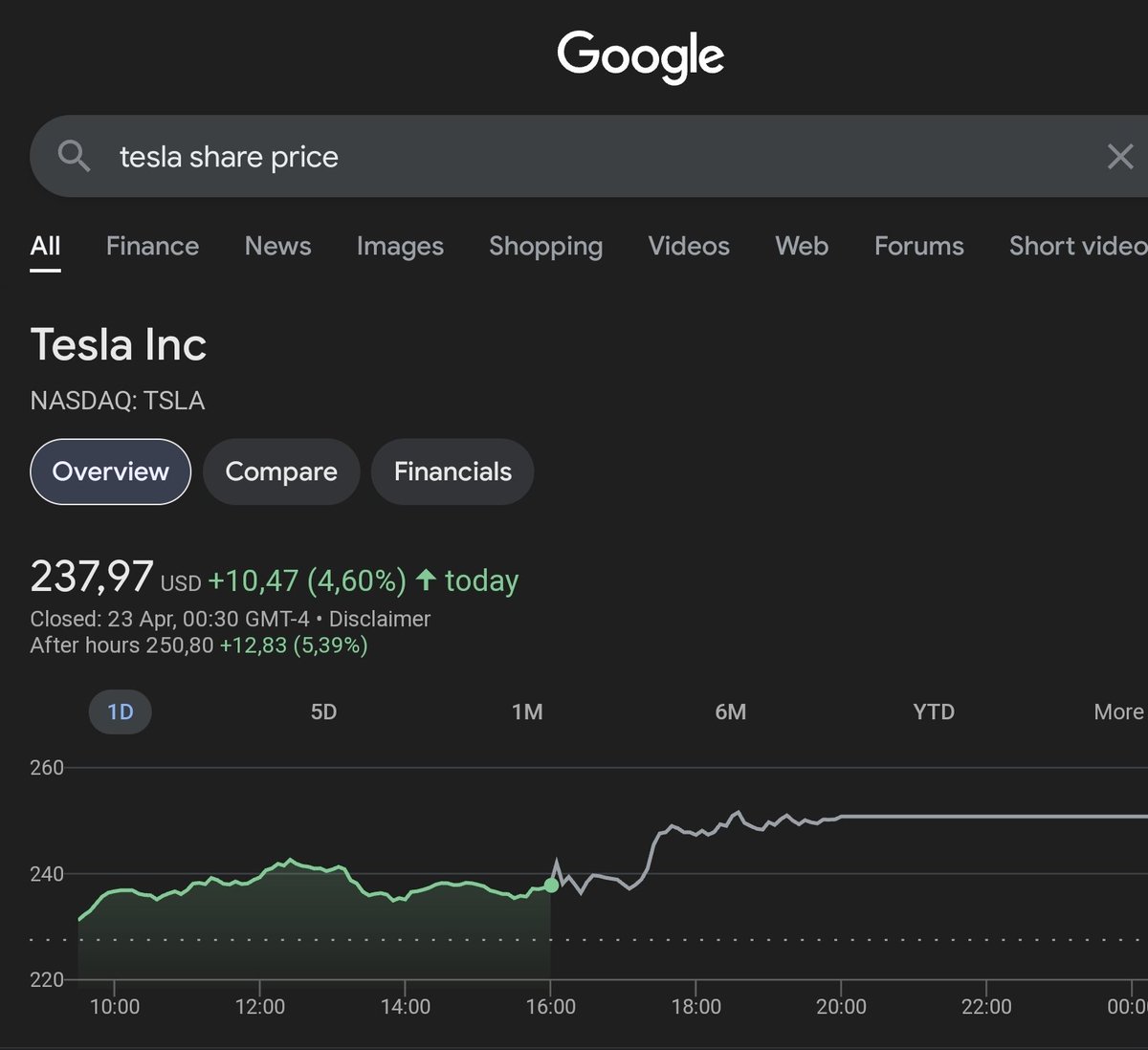Clear the search query with X icon
The height and width of the screenshot is (1050, 1148).
click(1119, 156)
